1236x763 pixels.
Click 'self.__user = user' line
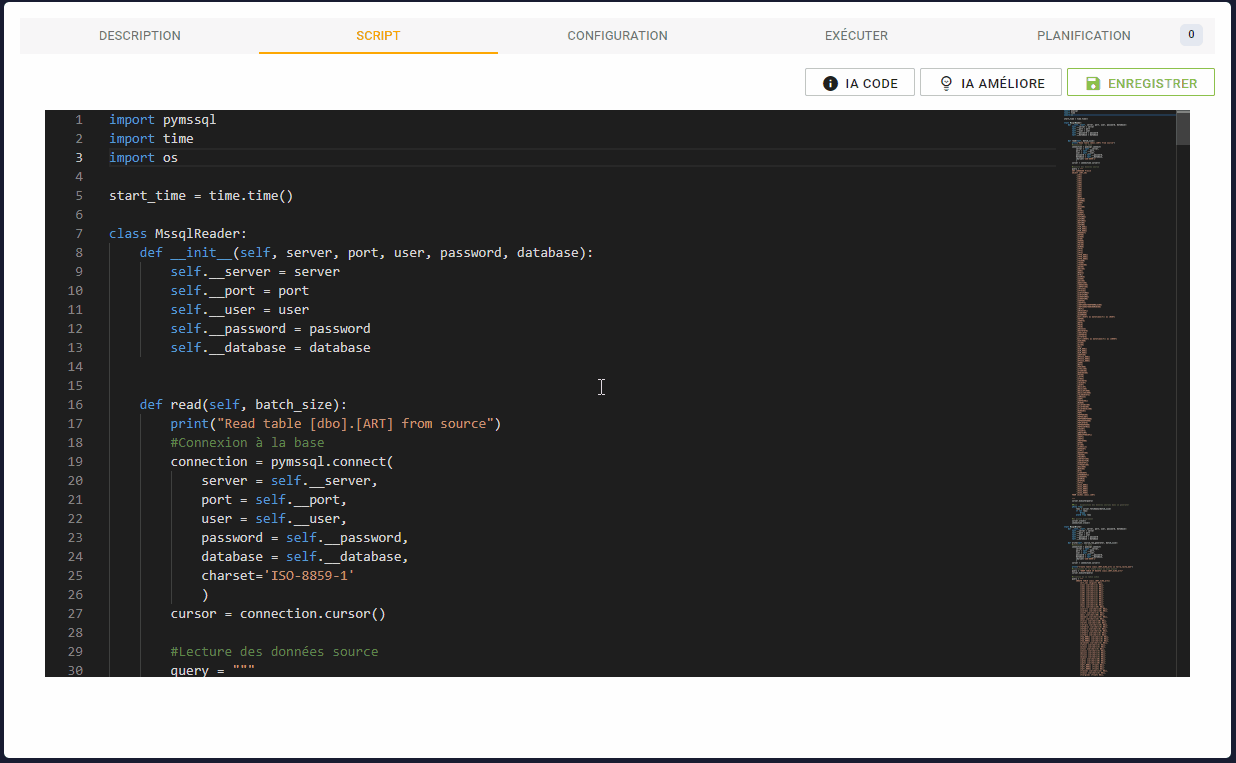point(240,309)
